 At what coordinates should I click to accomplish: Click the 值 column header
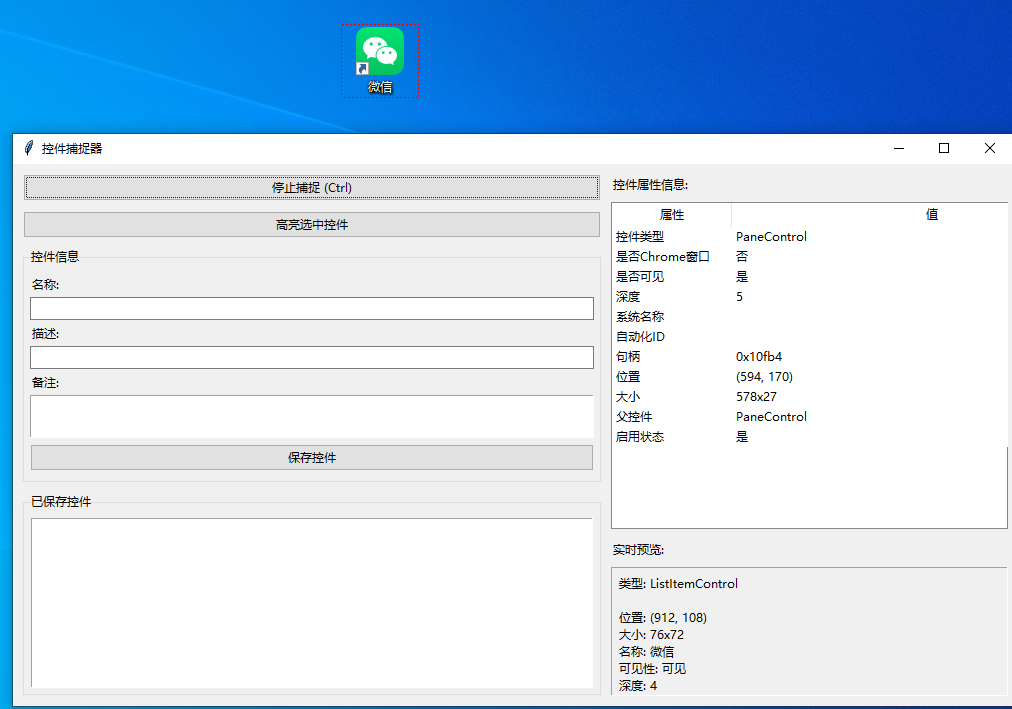tap(931, 215)
